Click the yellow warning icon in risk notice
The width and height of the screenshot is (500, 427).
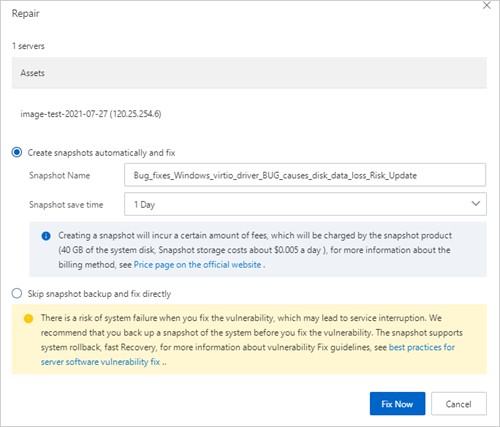(29, 319)
